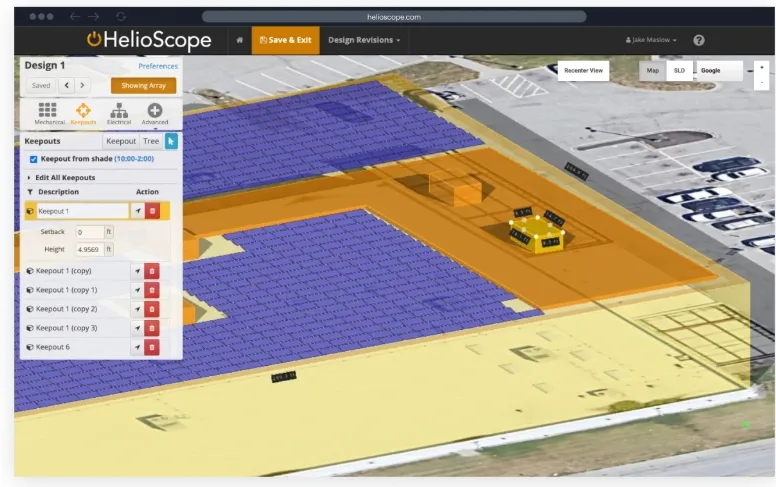Viewport: 776px width, 487px height.
Task: Toggle Keepout from shade checkbox
Action: [34, 159]
